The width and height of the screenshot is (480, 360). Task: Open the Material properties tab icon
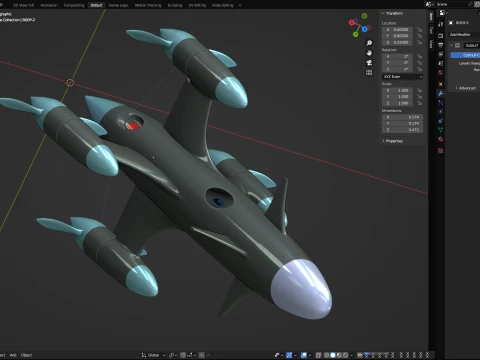[x=441, y=139]
